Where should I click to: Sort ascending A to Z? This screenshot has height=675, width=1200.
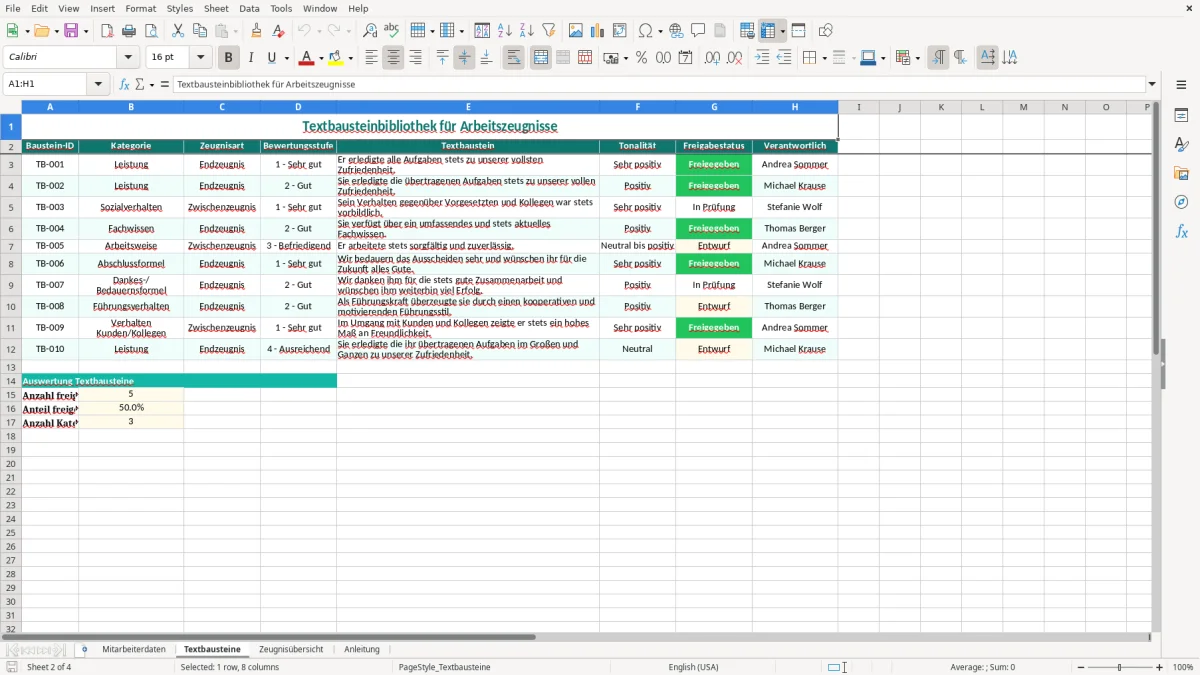coord(504,31)
